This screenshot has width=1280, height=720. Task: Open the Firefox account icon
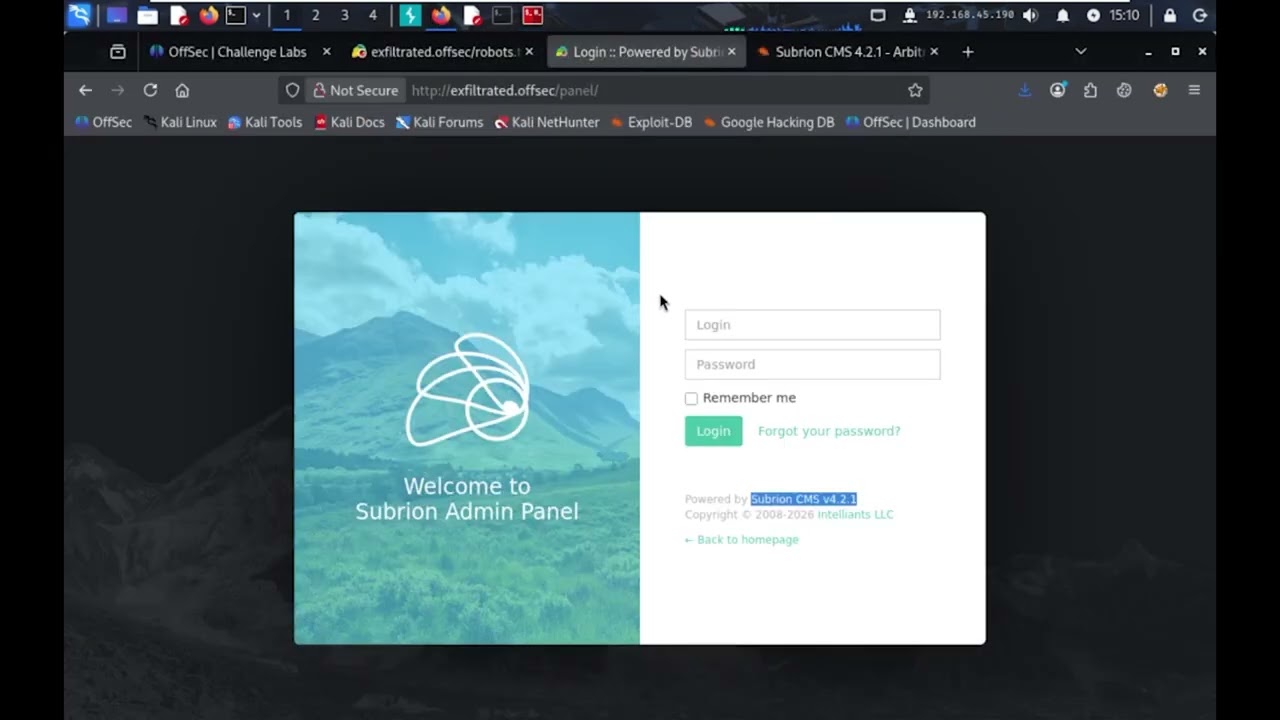(x=1058, y=90)
